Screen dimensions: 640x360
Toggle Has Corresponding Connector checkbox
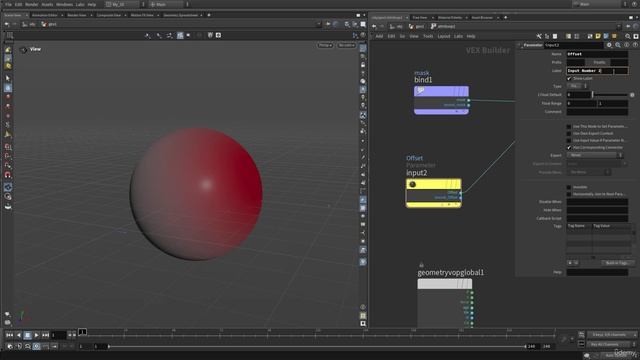[x=569, y=147]
